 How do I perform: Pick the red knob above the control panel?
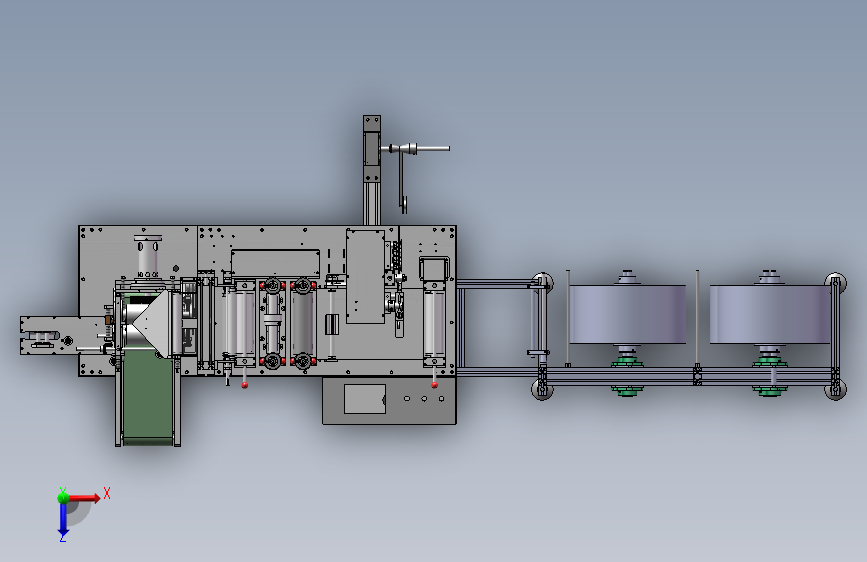pos(435,385)
